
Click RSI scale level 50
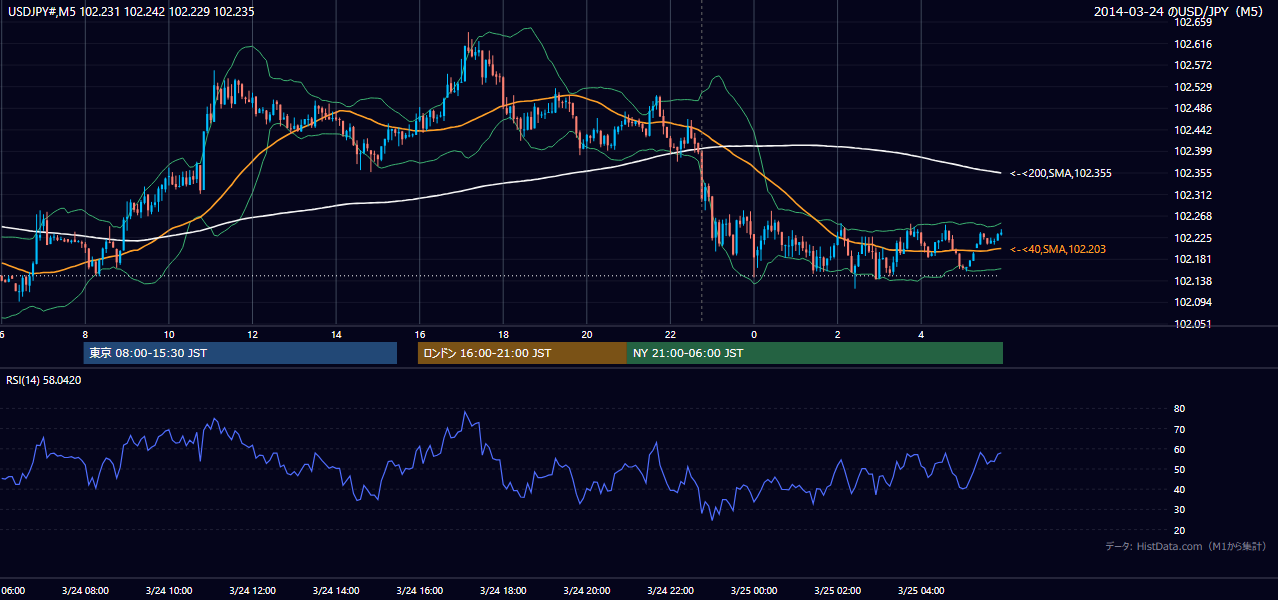[1180, 469]
